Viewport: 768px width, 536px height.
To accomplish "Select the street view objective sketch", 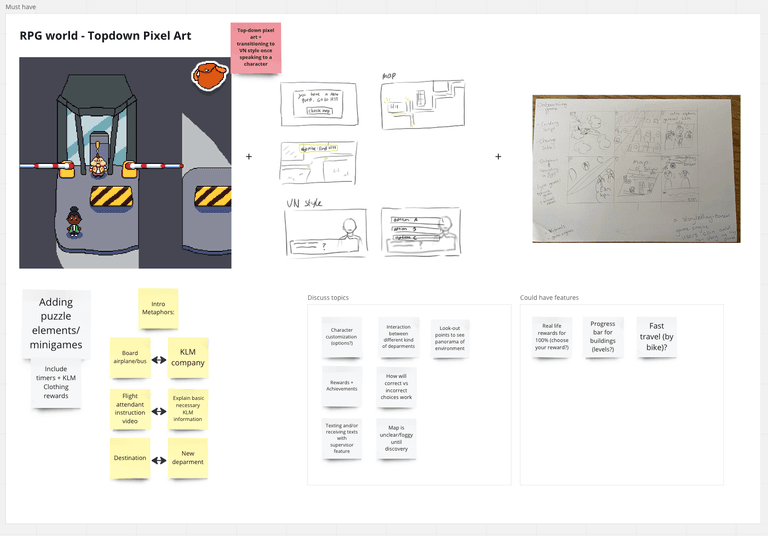I will click(x=318, y=163).
